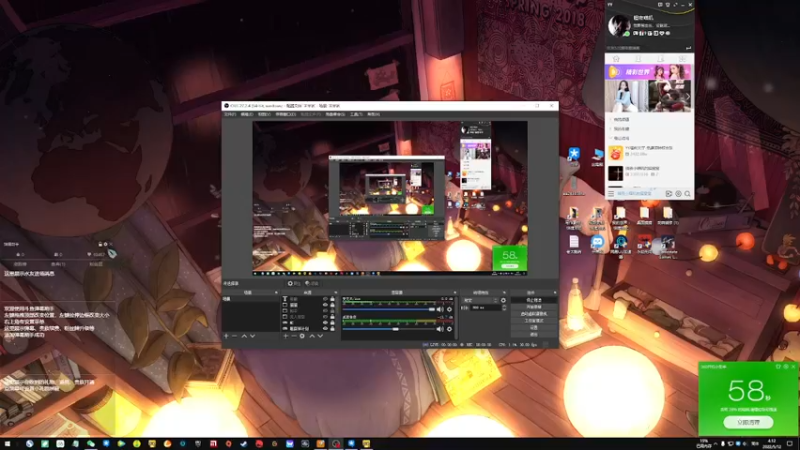Toggle lock of text source (T icon) row
Image resolution: width=800 pixels, height=450 pixels.
[332, 299]
